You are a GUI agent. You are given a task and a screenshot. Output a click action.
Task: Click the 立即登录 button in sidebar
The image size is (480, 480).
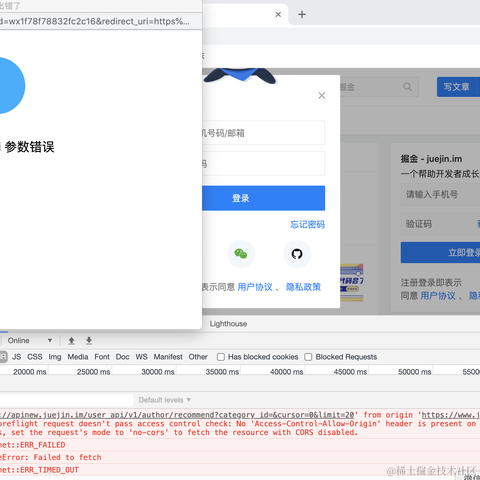(440, 253)
